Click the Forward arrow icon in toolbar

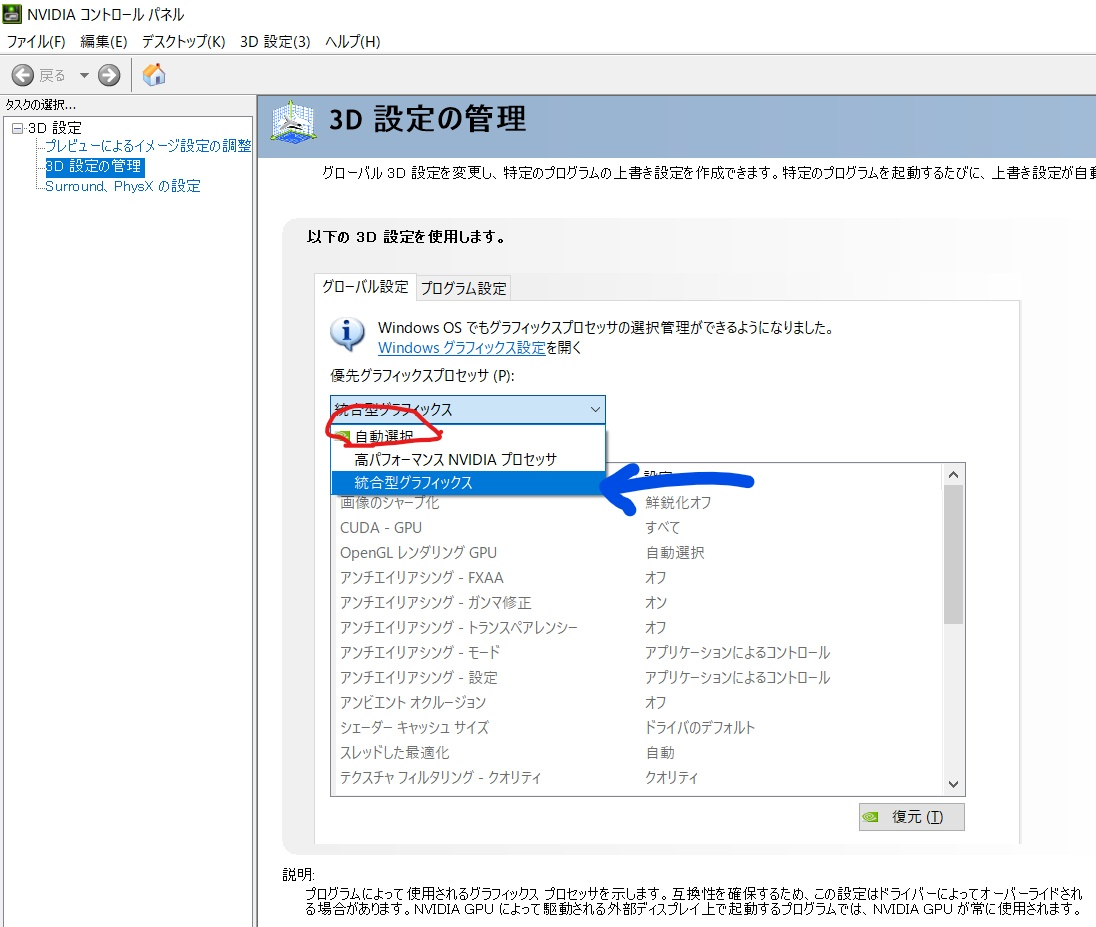click(x=109, y=75)
